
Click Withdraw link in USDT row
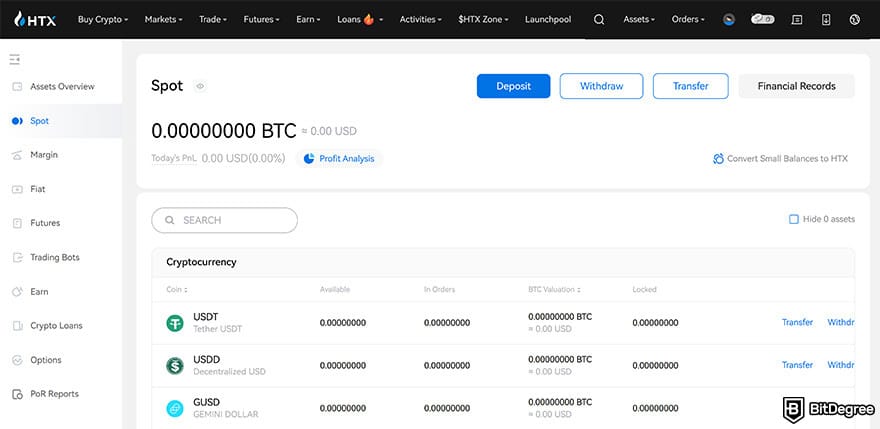click(x=841, y=322)
